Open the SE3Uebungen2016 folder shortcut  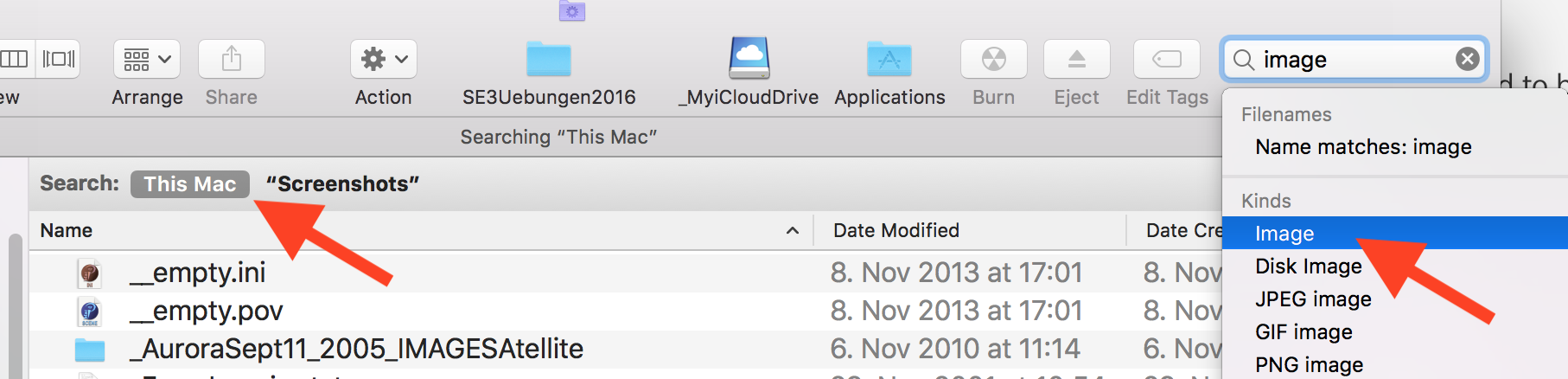click(x=549, y=60)
